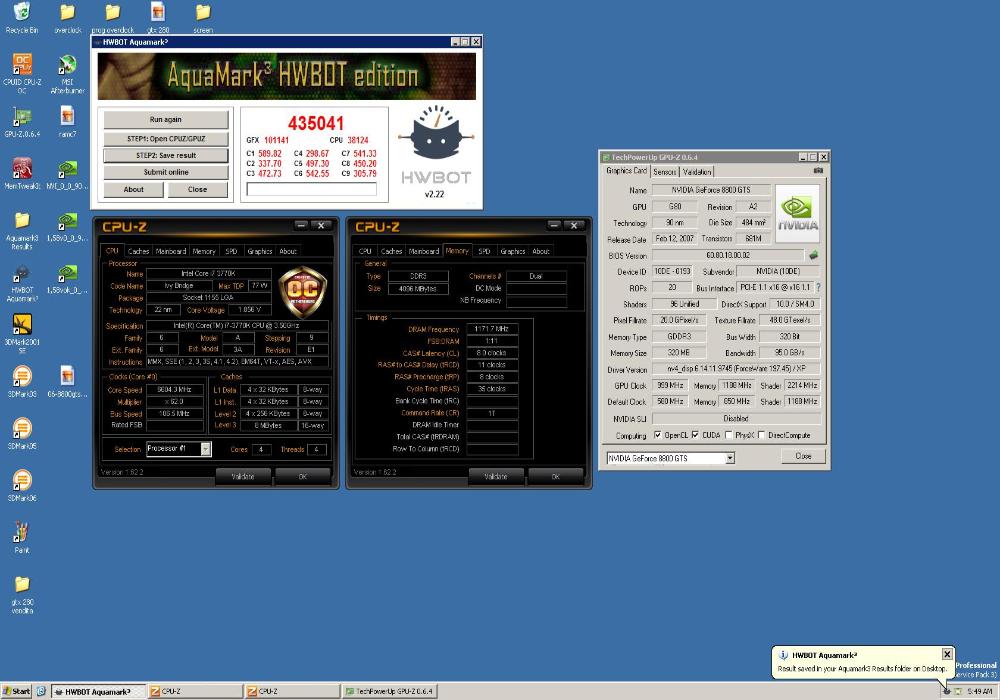Image resolution: width=1000 pixels, height=700 pixels.
Task: Click OK in right CPU-Z Memory window
Action: point(555,476)
